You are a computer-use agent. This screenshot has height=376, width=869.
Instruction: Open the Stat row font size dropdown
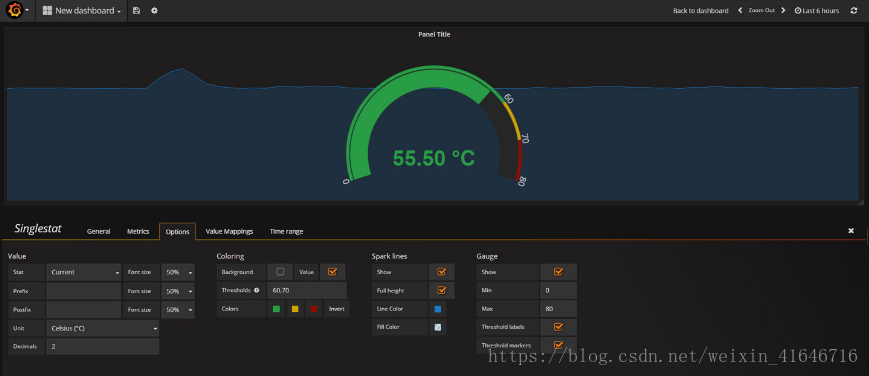coord(178,272)
